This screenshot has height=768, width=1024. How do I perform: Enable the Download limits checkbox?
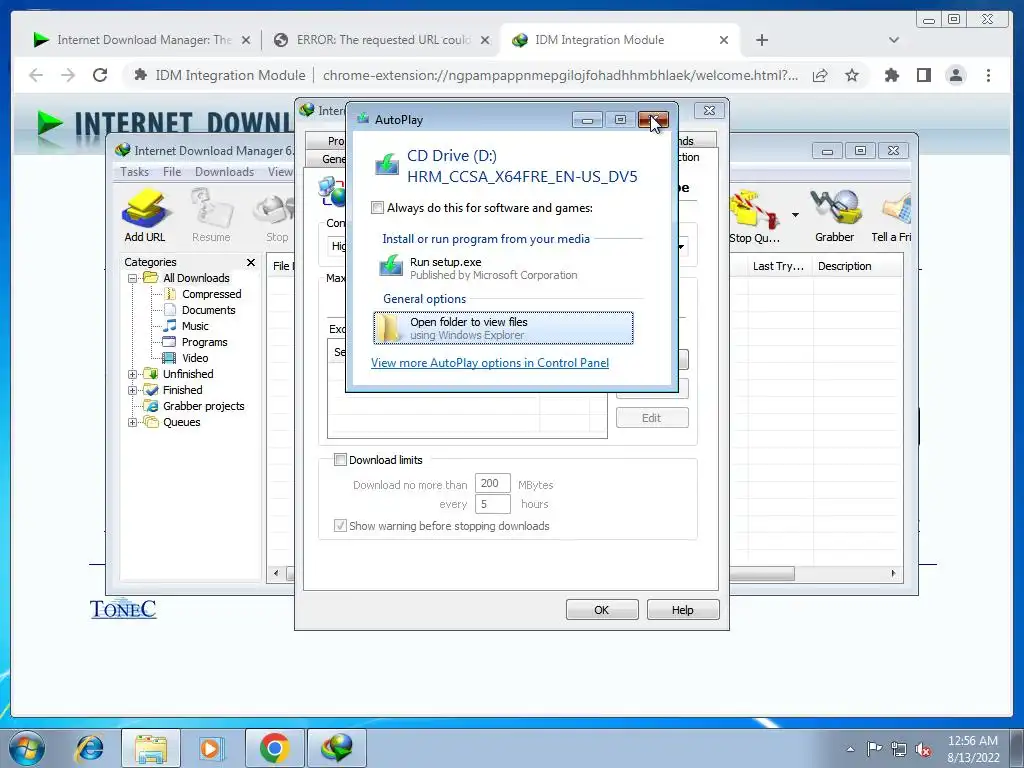pyautogui.click(x=340, y=460)
